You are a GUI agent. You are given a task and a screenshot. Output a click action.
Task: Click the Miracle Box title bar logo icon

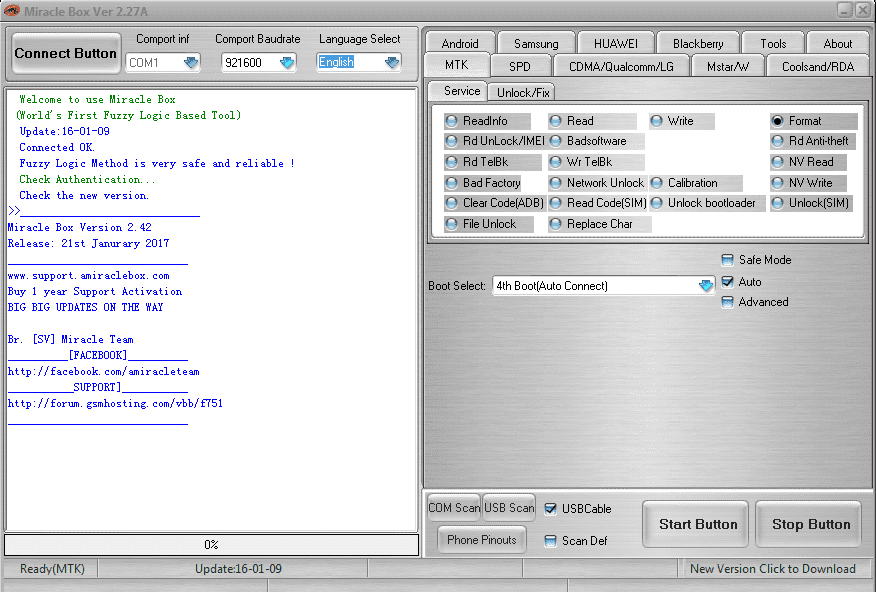click(11, 11)
